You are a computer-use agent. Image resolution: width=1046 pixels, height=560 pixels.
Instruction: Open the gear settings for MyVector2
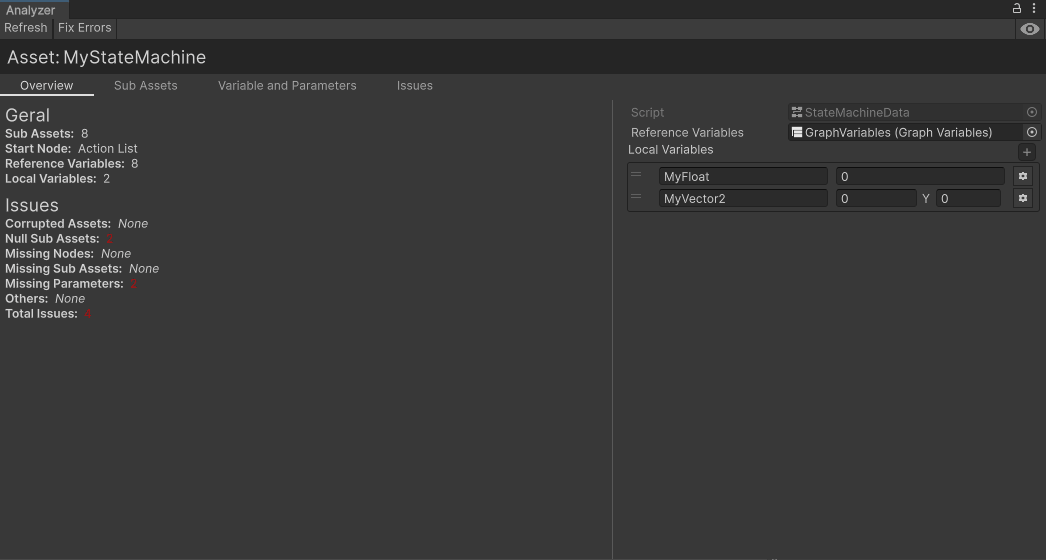[1022, 198]
